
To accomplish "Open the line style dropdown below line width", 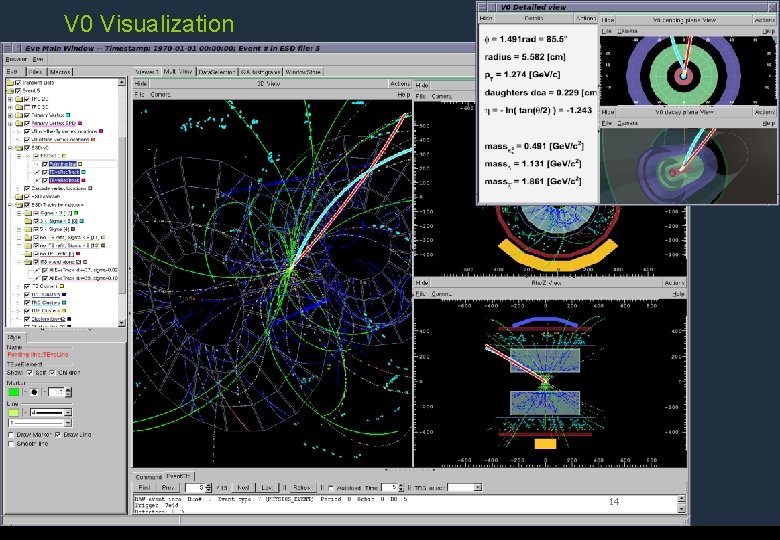I will click(x=68, y=423).
